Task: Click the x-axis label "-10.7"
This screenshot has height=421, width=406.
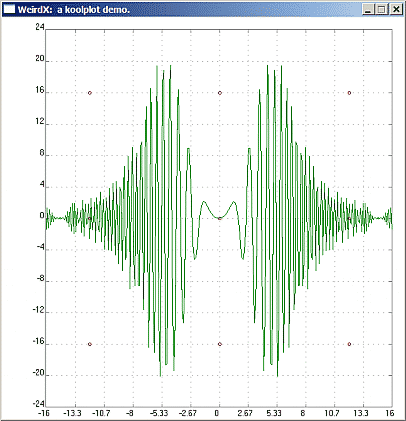Action: (101, 413)
